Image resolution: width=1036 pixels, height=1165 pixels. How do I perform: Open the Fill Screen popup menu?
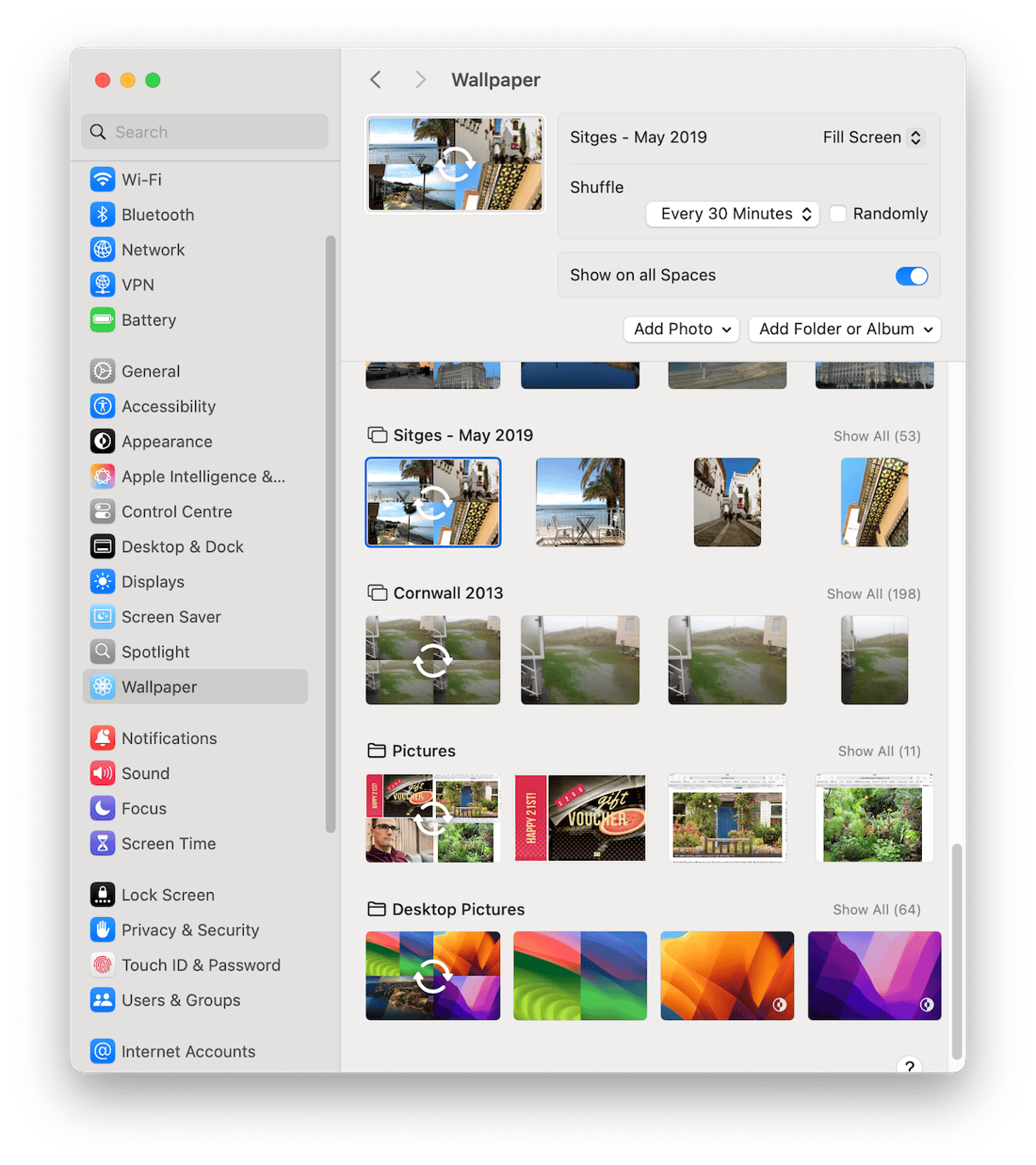pos(874,137)
